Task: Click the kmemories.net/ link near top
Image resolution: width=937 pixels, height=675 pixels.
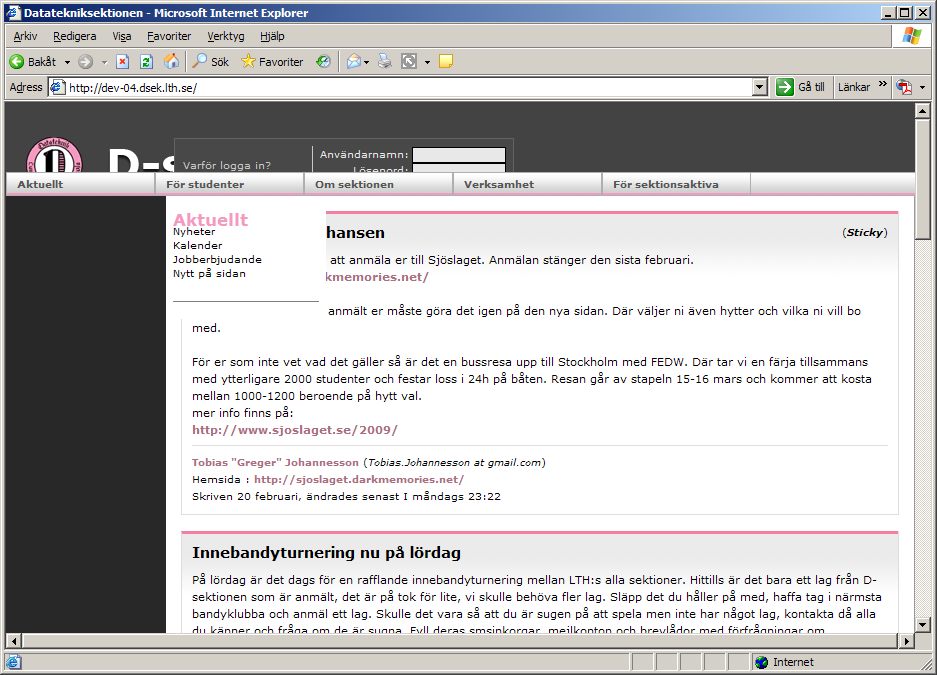Action: (x=377, y=277)
